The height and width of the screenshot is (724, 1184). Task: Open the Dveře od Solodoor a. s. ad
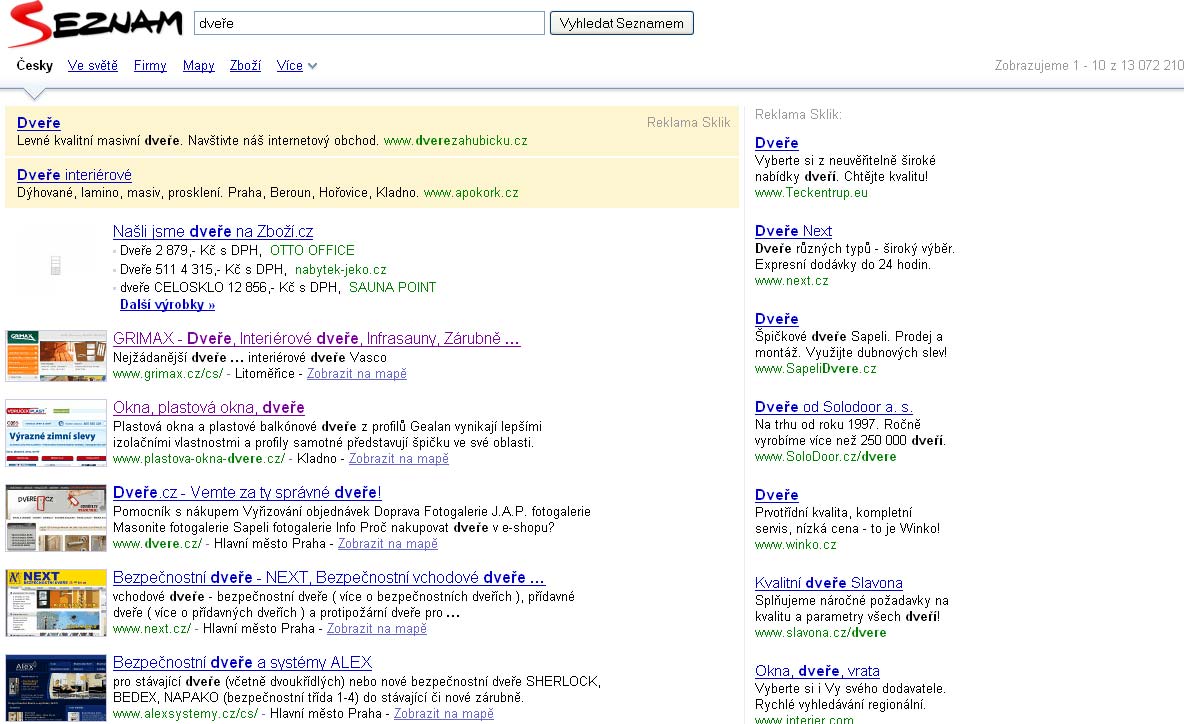[834, 408]
